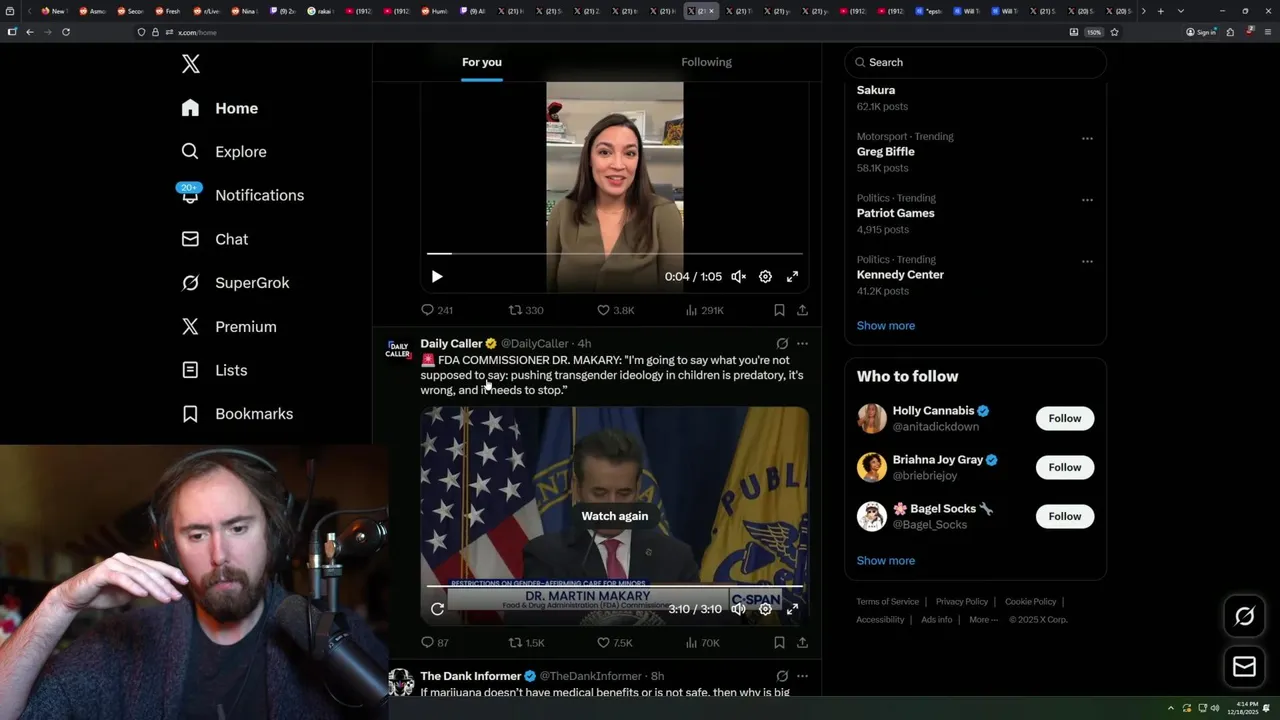Replay the Makary video
Viewport: 1280px width, 720px height.
(437, 609)
